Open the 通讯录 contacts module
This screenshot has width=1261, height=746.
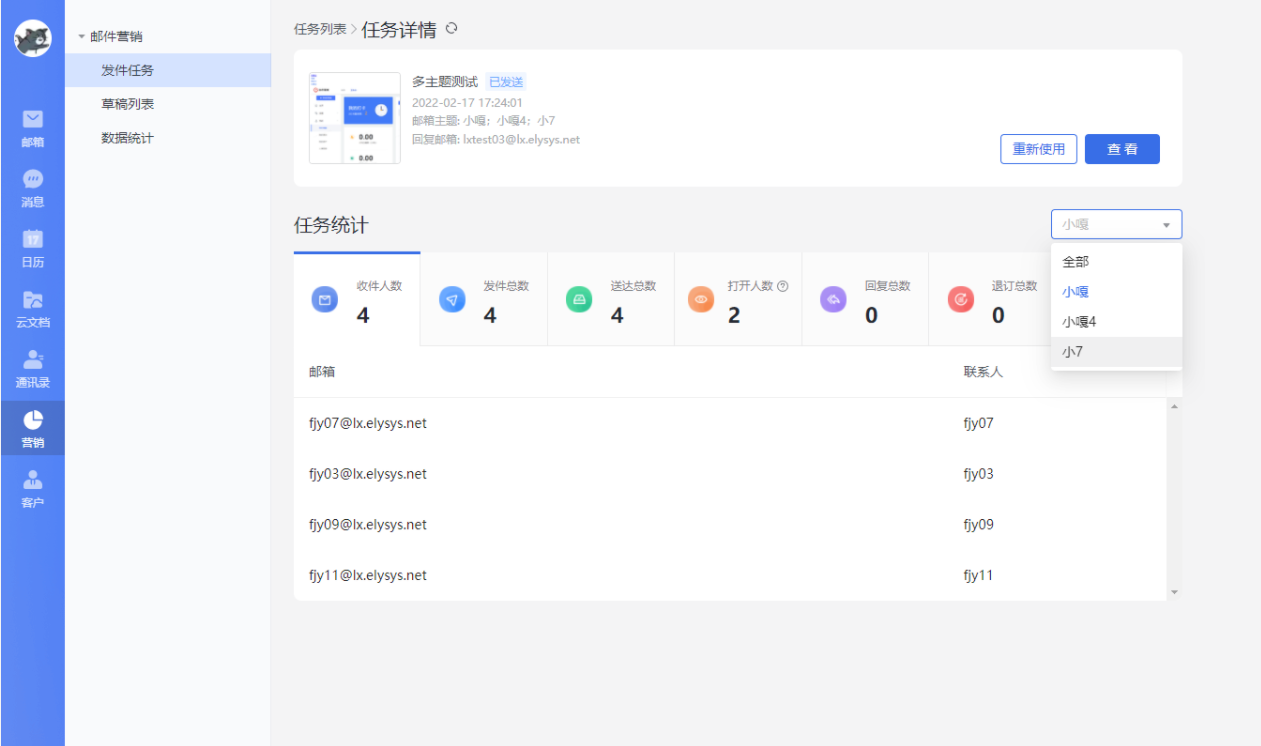(x=32, y=369)
